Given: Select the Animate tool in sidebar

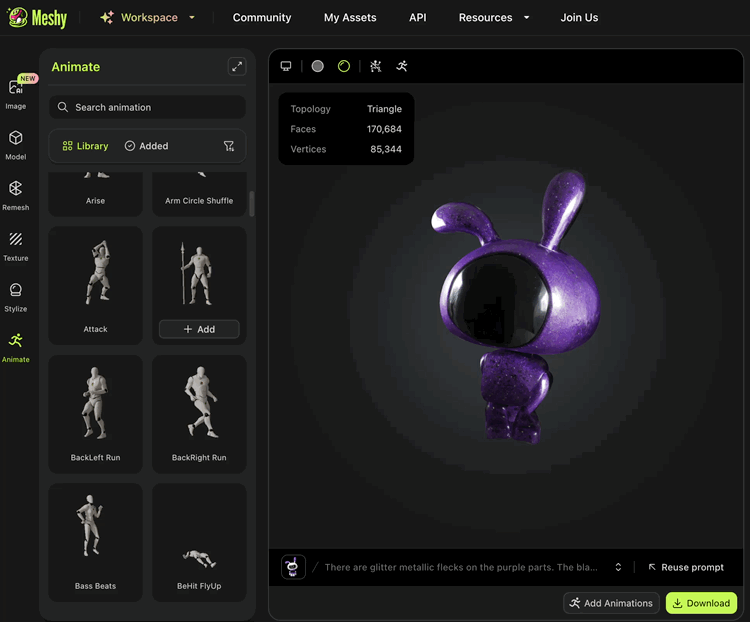Looking at the screenshot, I should coord(16,348).
